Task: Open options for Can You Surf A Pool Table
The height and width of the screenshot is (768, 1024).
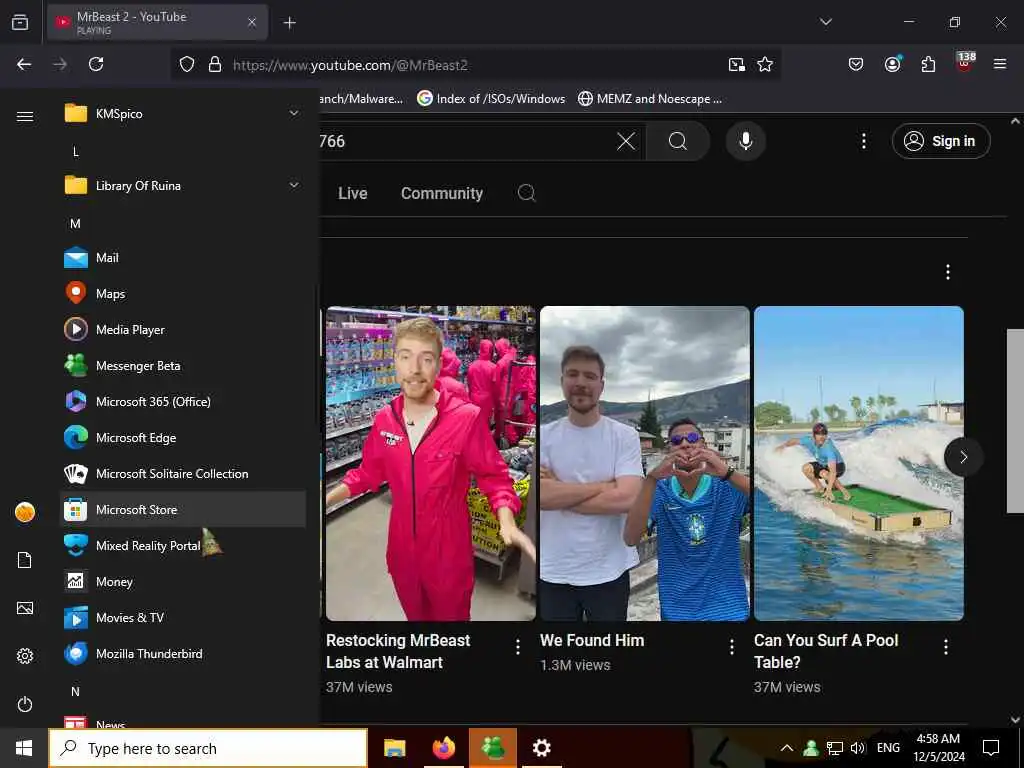Action: pyautogui.click(x=946, y=647)
